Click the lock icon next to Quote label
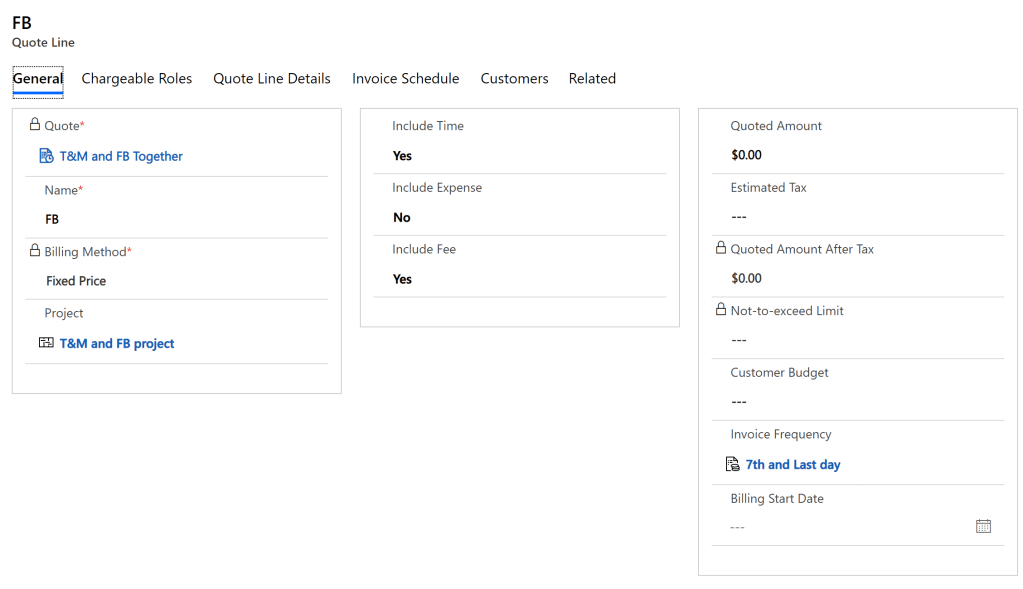Screen dimensions: 1023x589 coord(35,125)
